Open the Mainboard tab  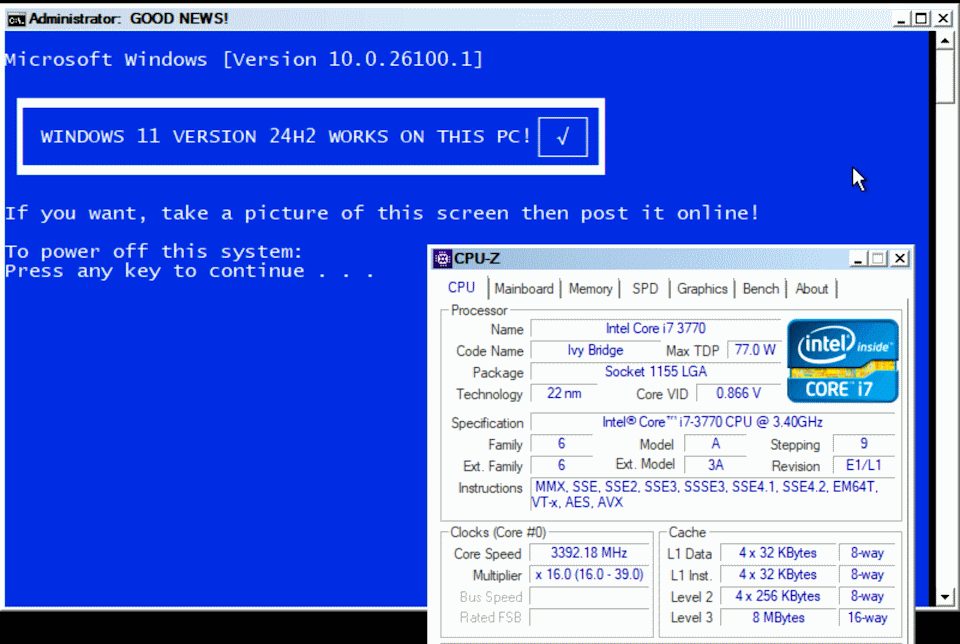click(524, 289)
